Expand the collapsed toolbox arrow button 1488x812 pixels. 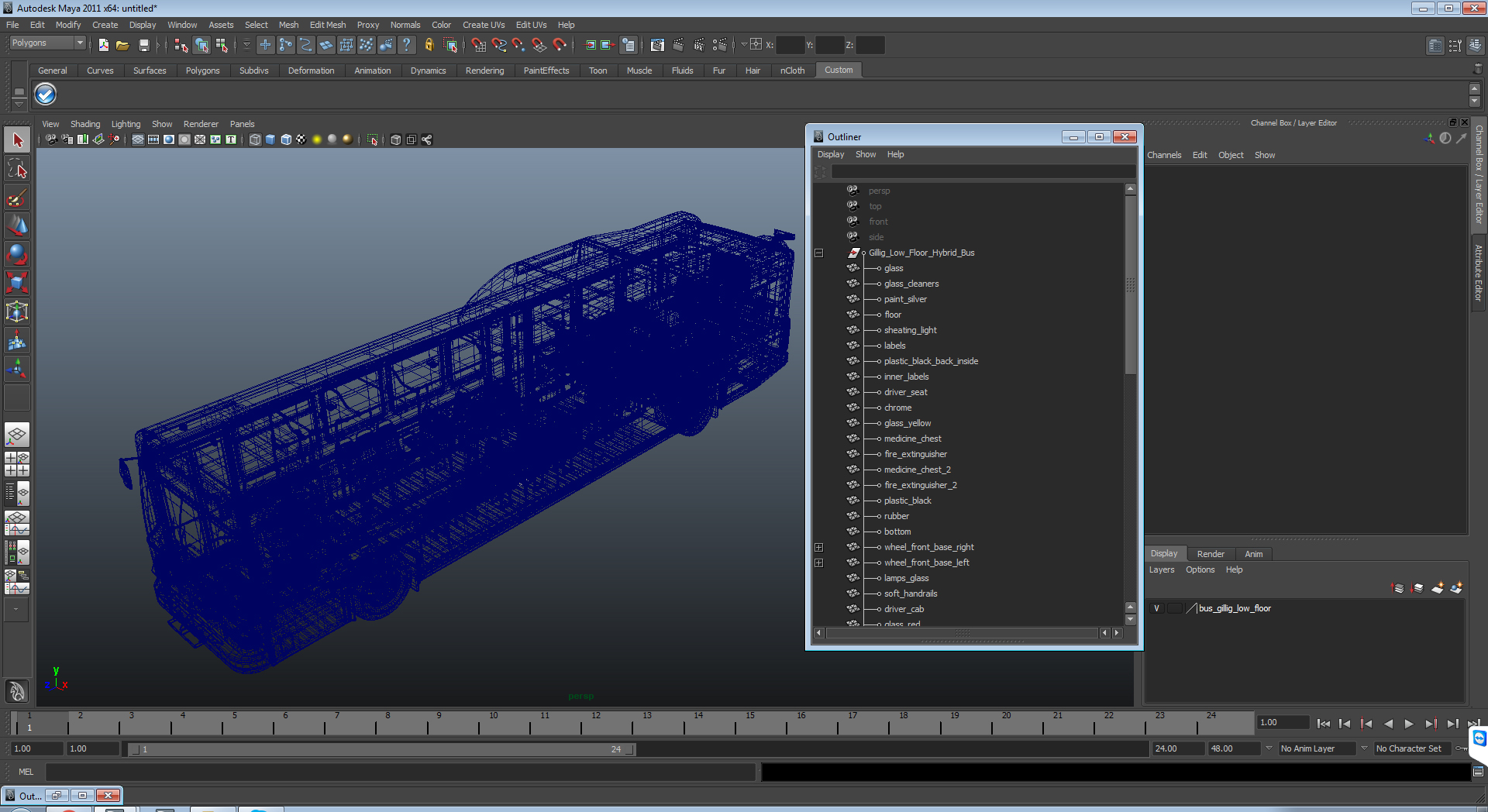point(15,609)
